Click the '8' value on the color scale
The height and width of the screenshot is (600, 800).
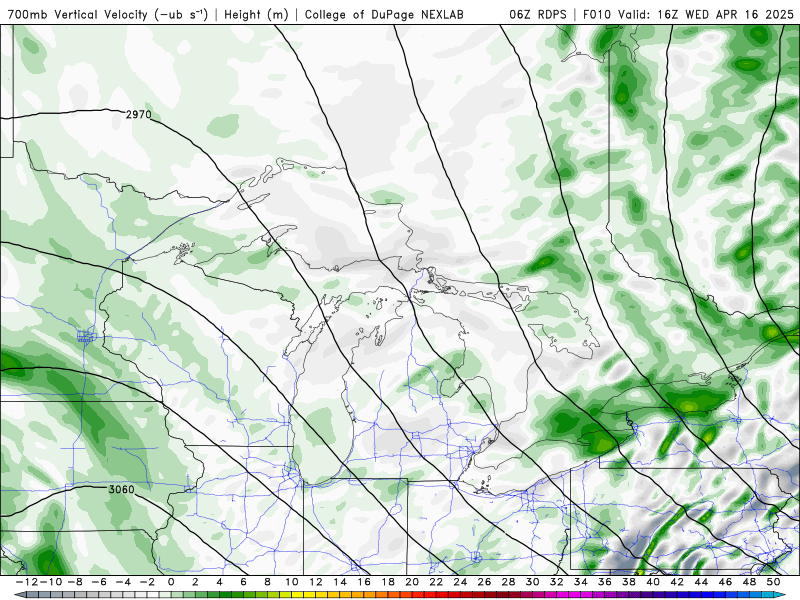(267, 582)
